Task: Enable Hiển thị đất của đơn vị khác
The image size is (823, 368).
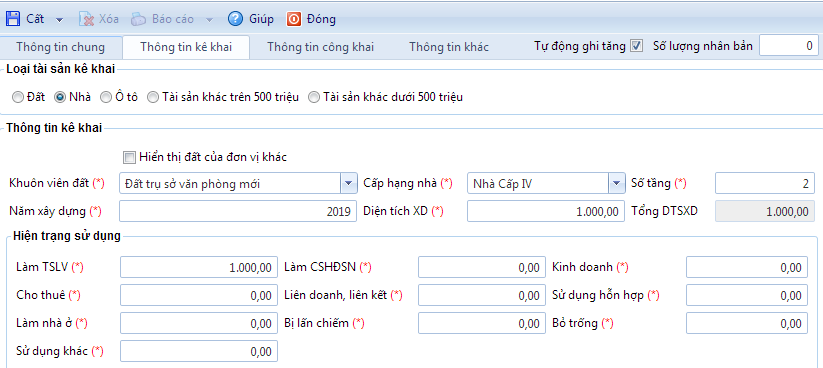Action: coord(129,157)
